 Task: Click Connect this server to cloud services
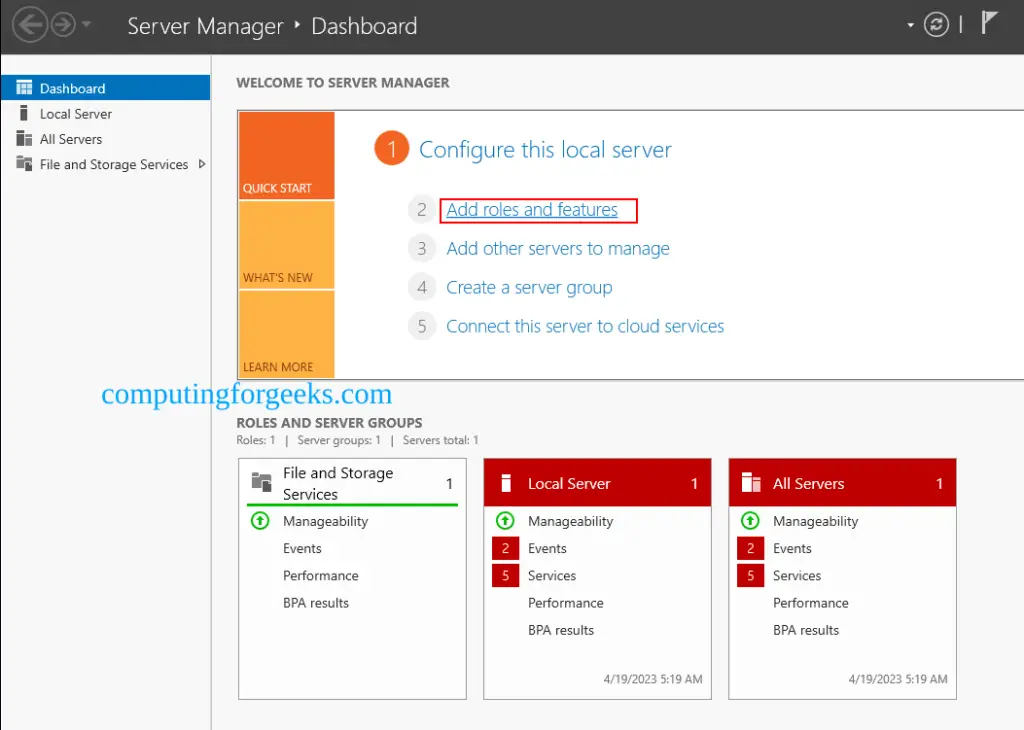click(585, 326)
